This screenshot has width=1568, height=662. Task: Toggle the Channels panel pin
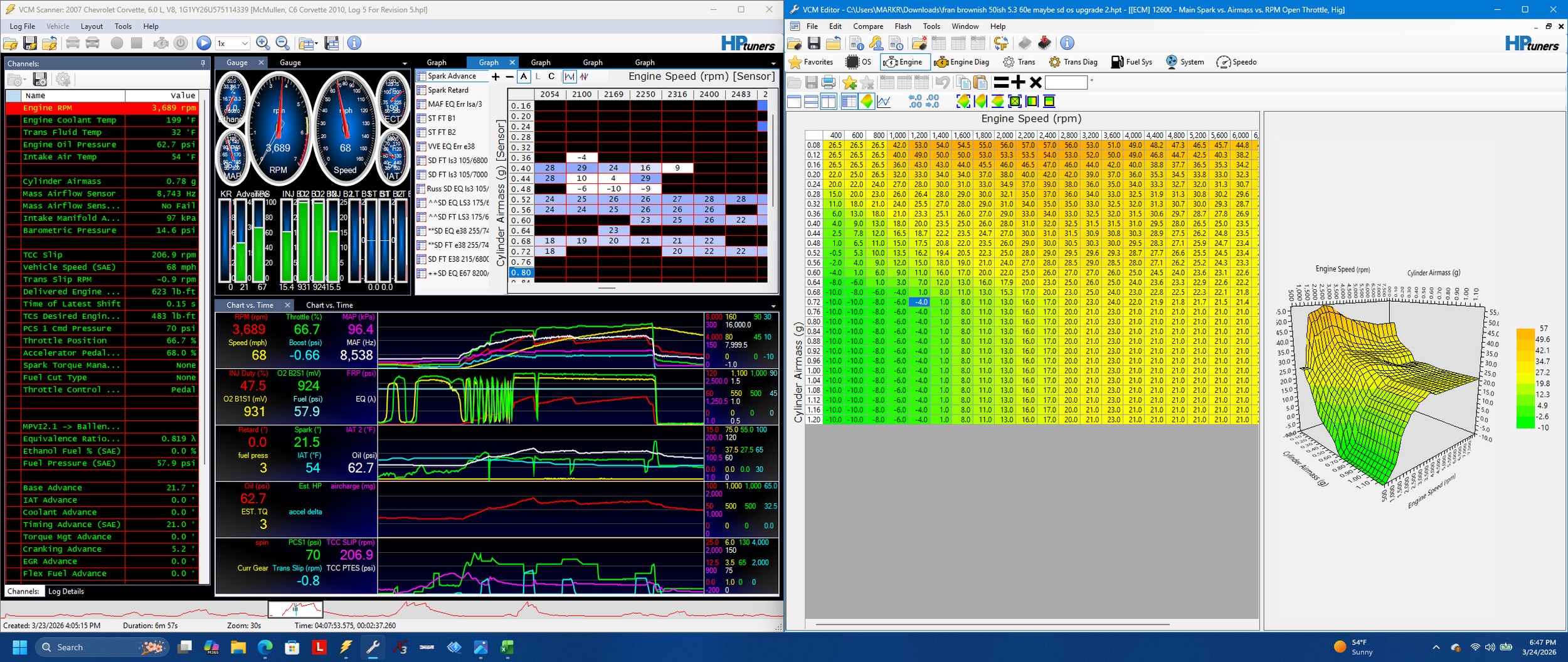coord(203,63)
